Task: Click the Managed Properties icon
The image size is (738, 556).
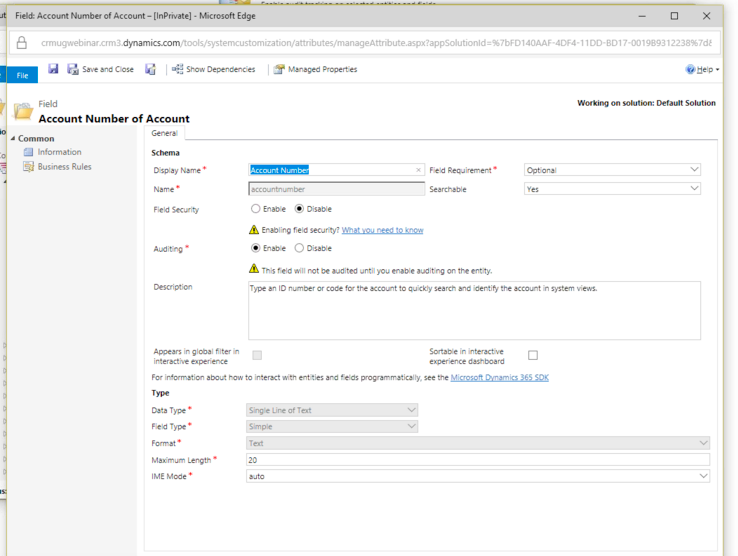Action: click(279, 69)
